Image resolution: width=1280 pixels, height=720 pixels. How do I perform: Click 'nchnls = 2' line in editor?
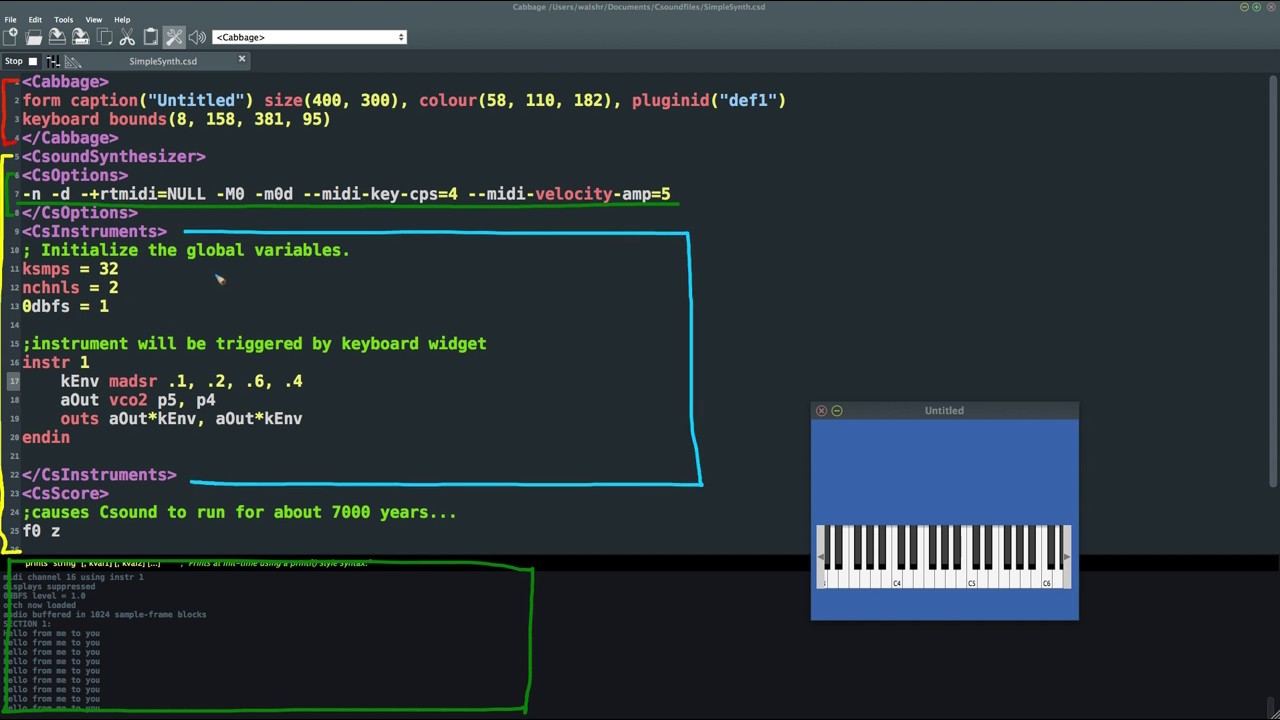pos(70,288)
